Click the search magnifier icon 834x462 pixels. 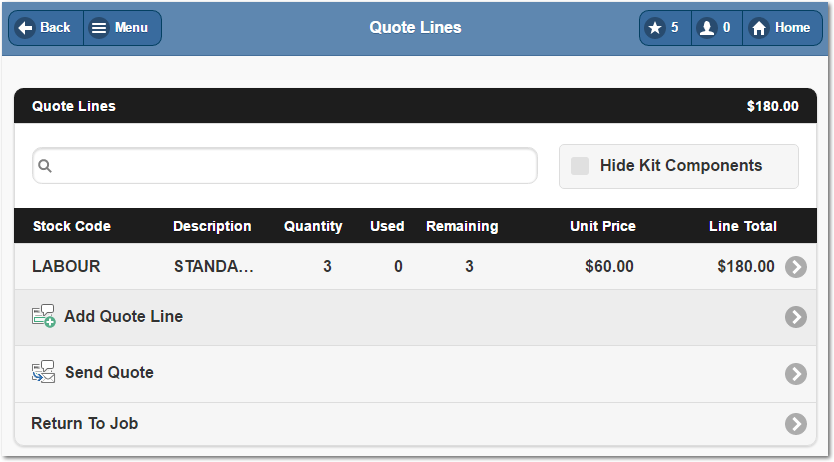pos(45,166)
